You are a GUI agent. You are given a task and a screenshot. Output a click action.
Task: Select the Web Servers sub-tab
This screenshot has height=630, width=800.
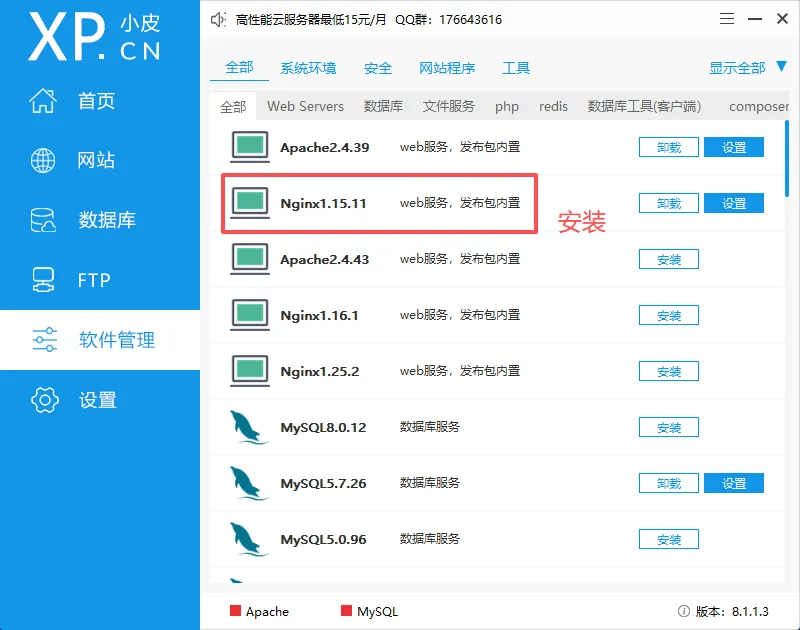coord(305,106)
